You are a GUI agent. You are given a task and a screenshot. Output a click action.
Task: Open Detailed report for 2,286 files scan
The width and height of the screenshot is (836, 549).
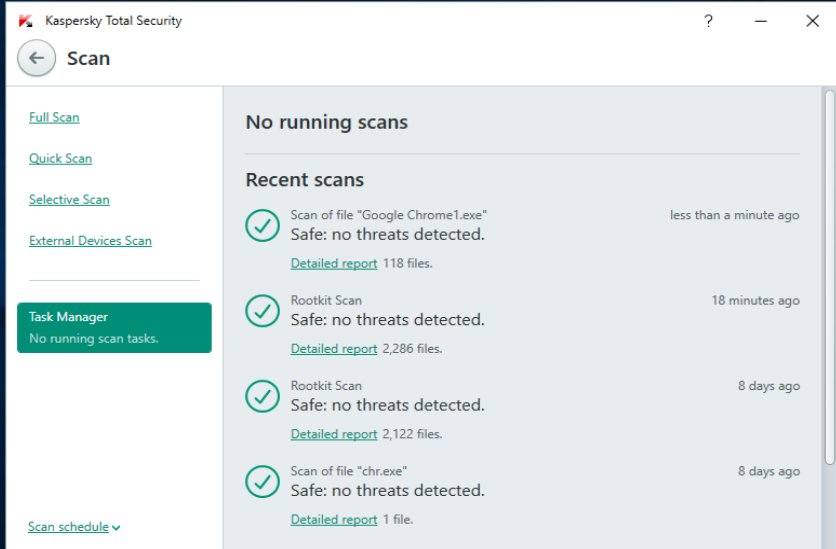coord(333,349)
